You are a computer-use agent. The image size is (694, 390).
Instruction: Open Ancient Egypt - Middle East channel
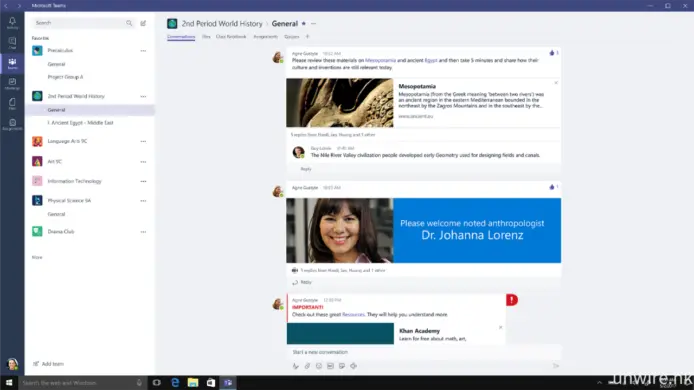coord(81,123)
